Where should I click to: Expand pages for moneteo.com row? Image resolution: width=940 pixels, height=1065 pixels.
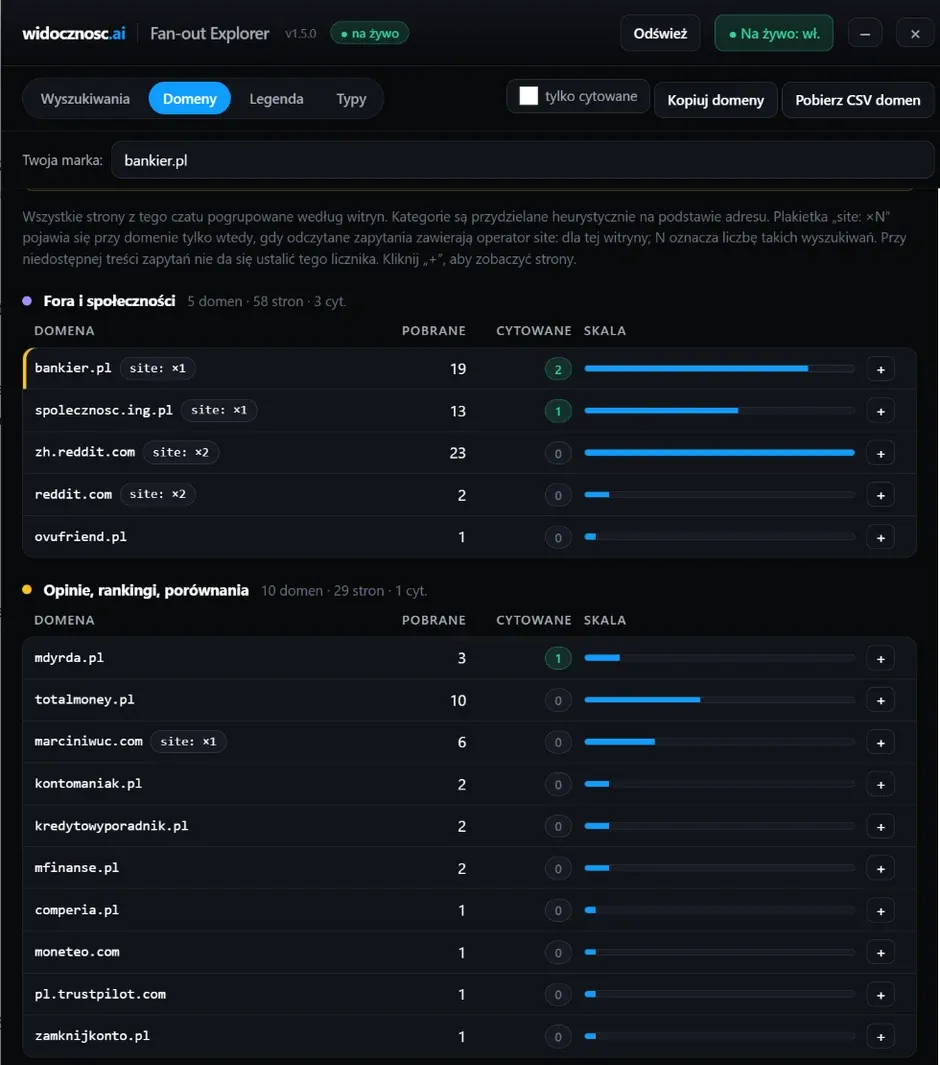click(880, 953)
